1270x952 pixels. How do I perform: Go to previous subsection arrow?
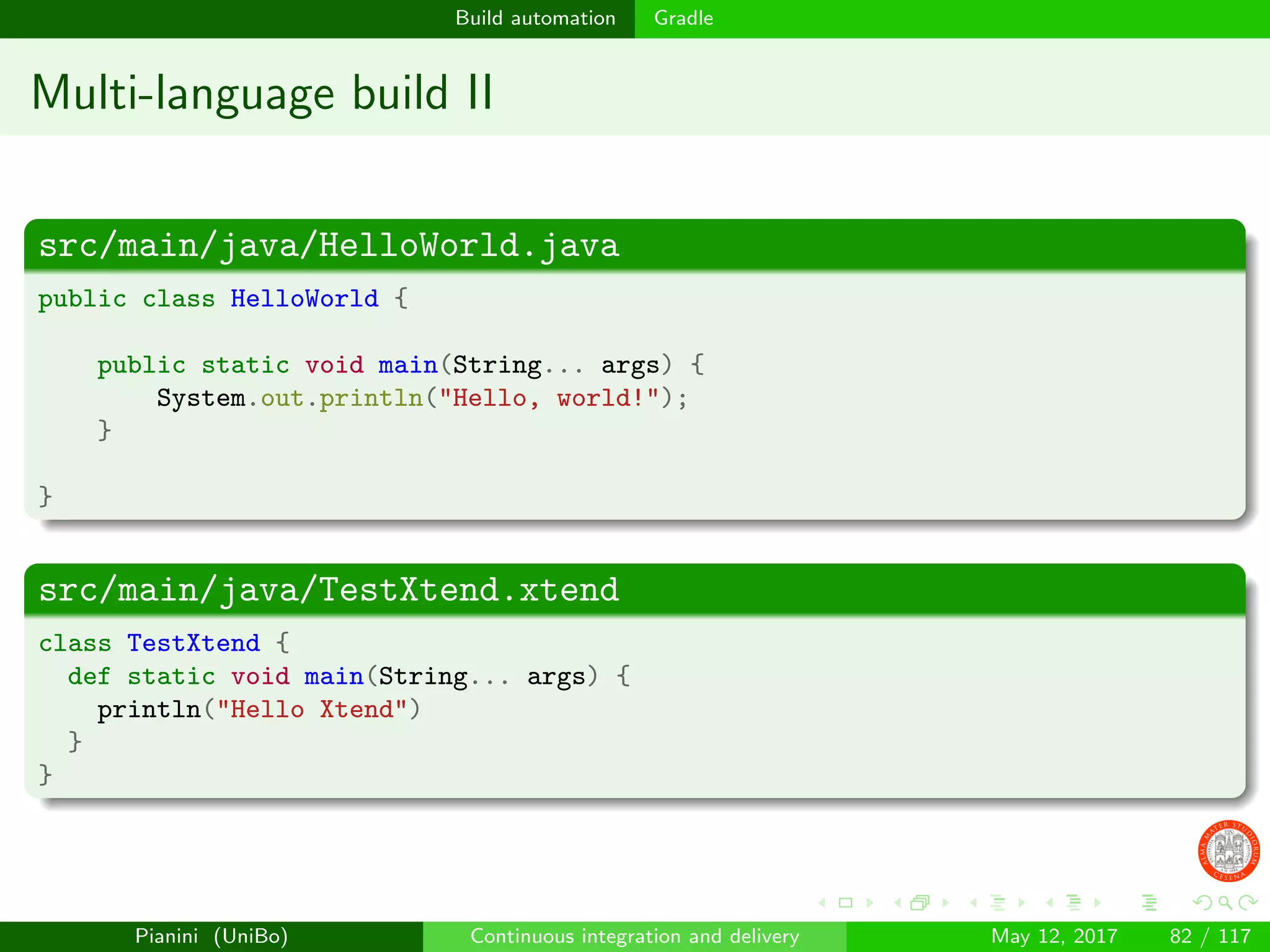(974, 903)
